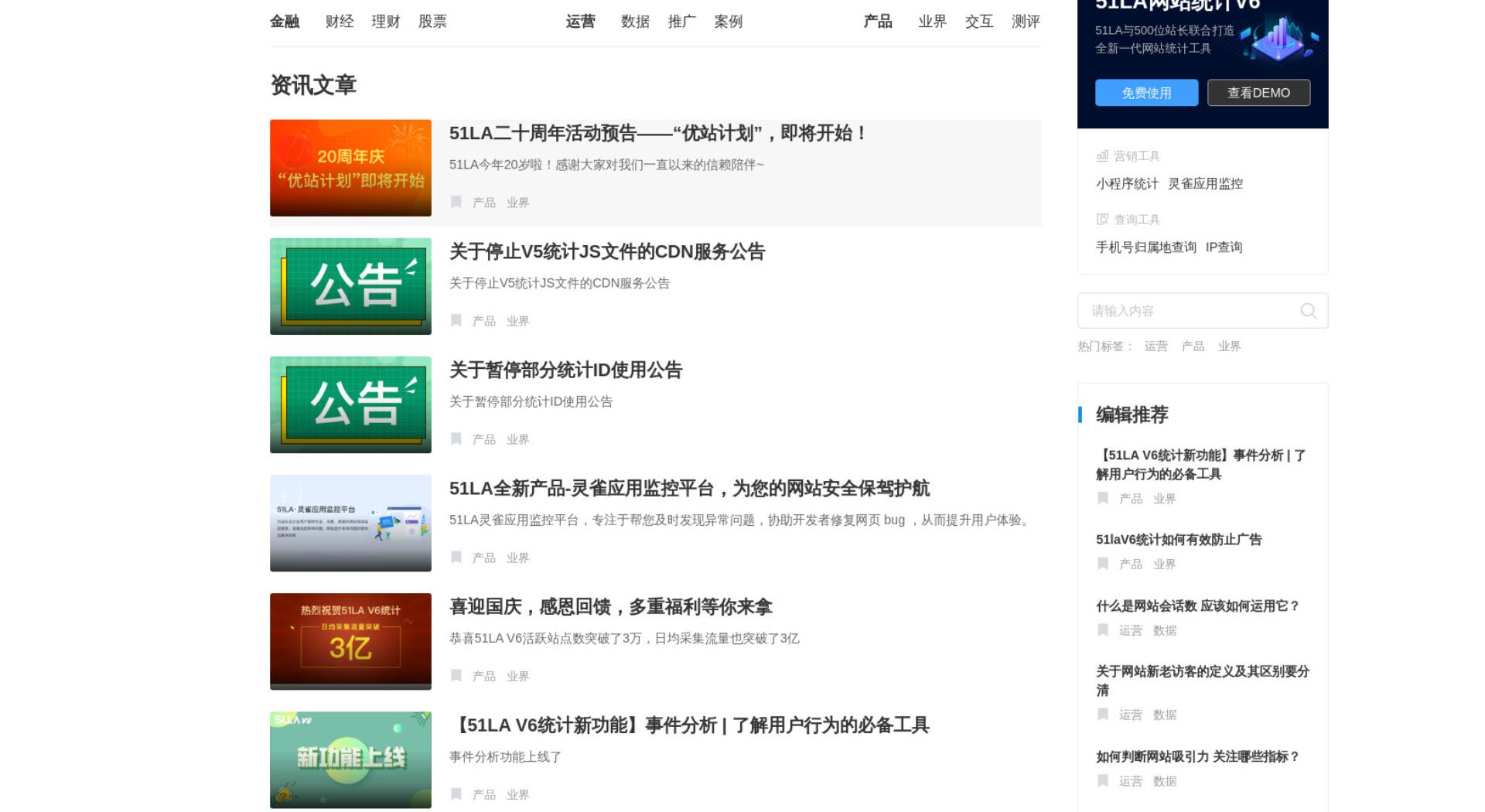Click bookmark icon under 关于停止V5统计JS文件 article
Screen dimensions: 1485x812
pos(456,320)
